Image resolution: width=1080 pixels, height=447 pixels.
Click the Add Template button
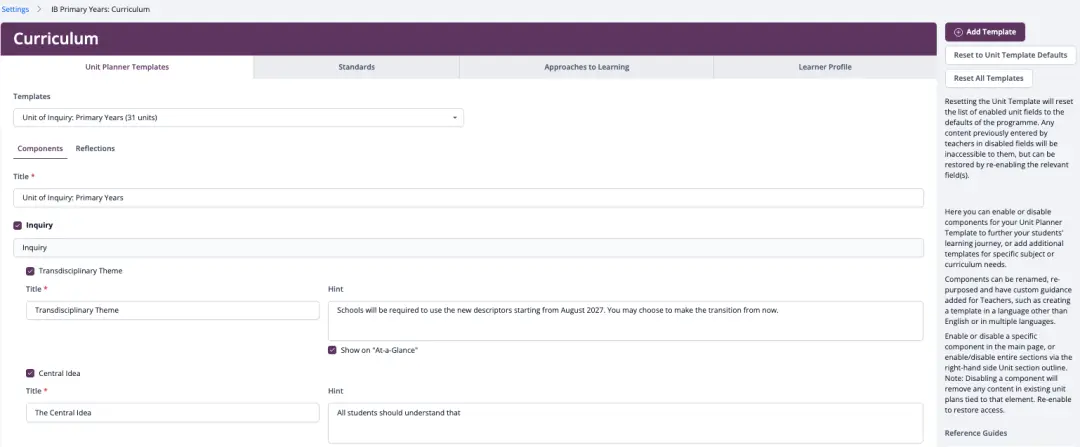pos(984,32)
